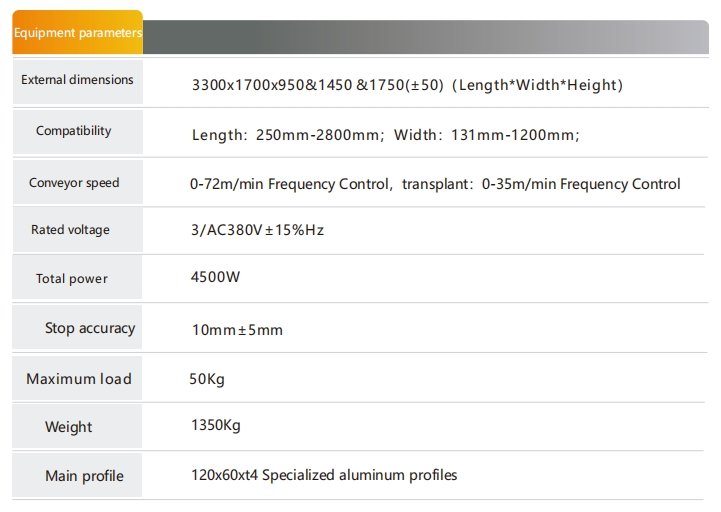
Task: Select the 120x60xt4 aluminum profiles text
Action: [x=324, y=475]
